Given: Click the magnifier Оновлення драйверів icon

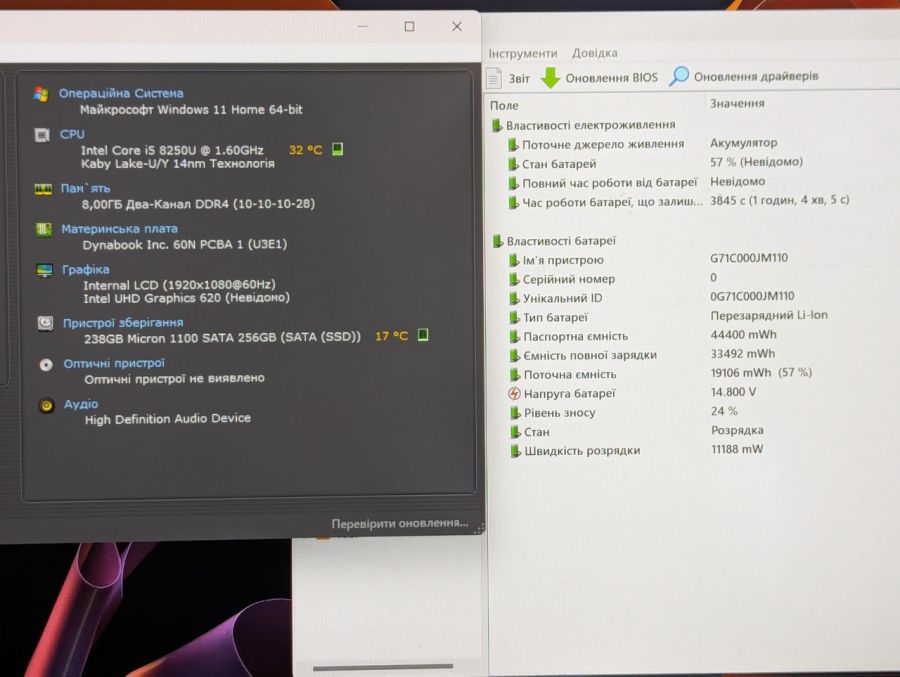Looking at the screenshot, I should tap(679, 76).
